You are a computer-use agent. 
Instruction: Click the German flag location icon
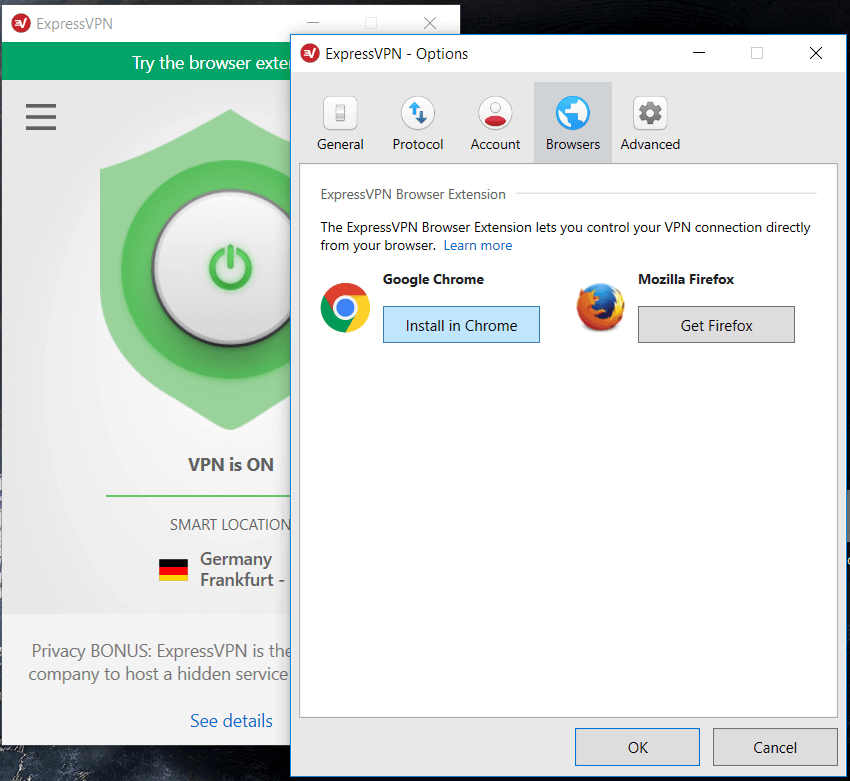click(x=173, y=570)
